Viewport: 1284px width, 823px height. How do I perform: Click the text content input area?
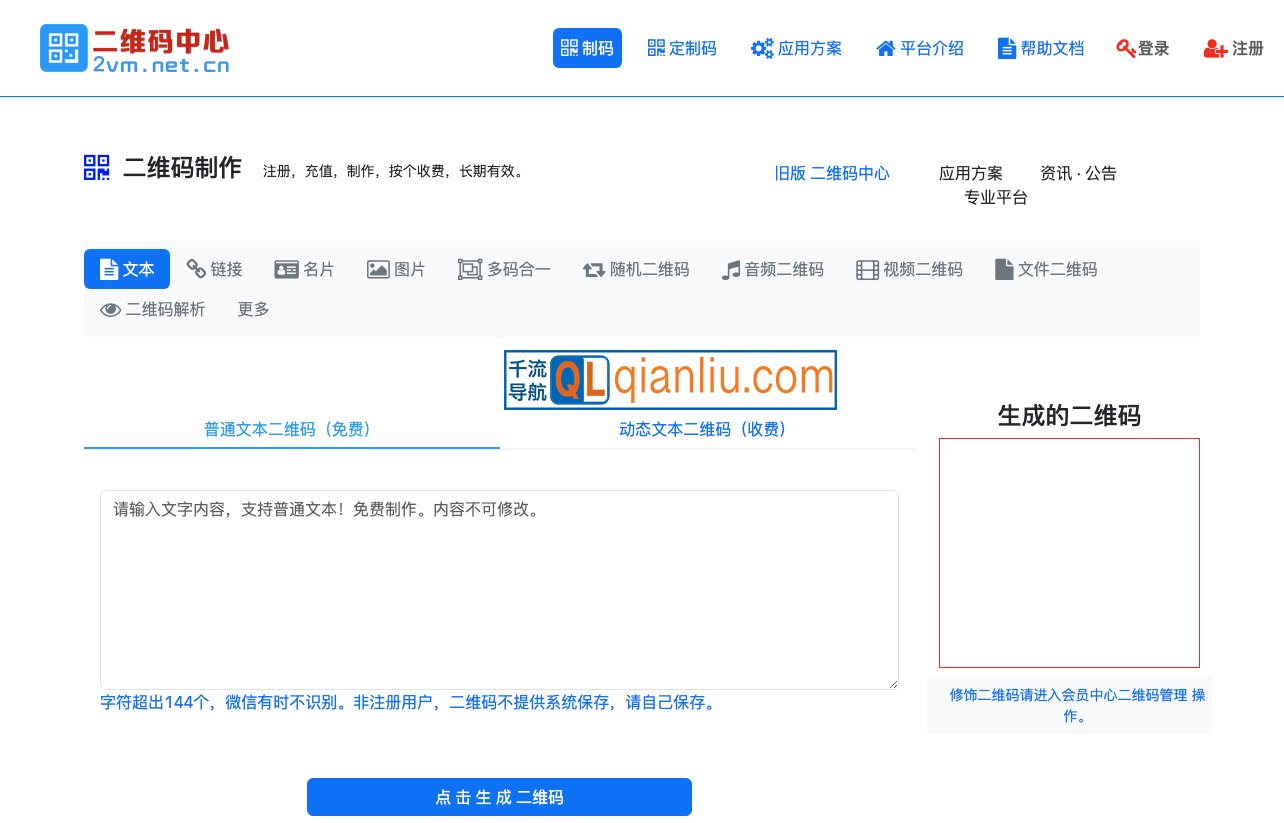(499, 589)
